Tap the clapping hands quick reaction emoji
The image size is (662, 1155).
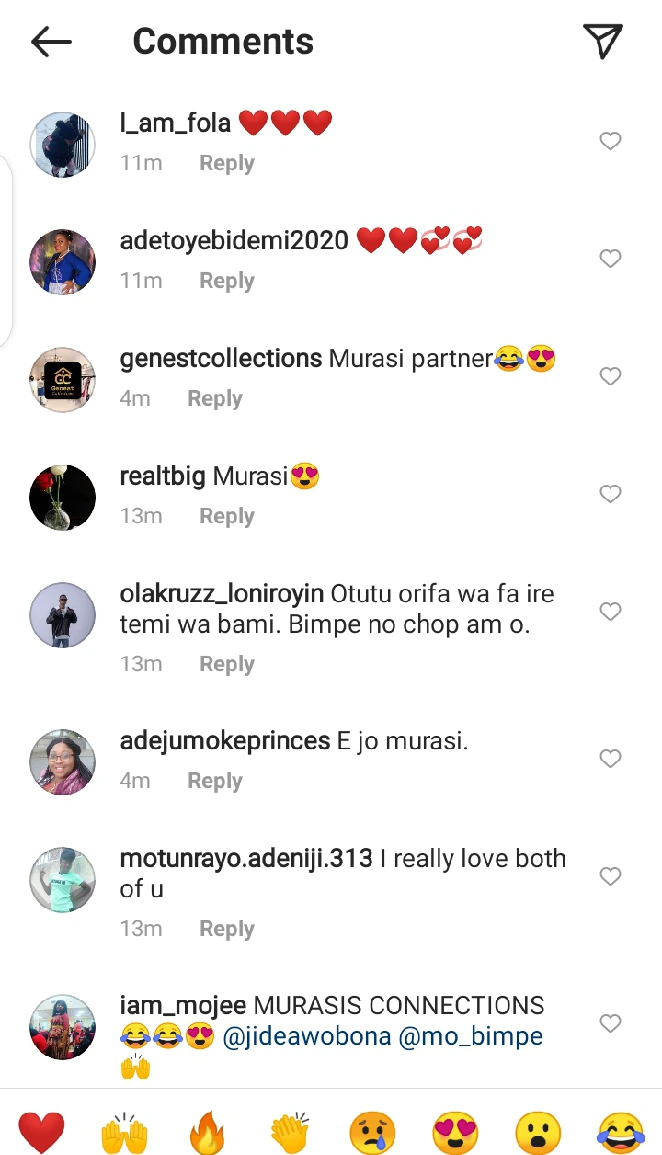[x=291, y=1134]
